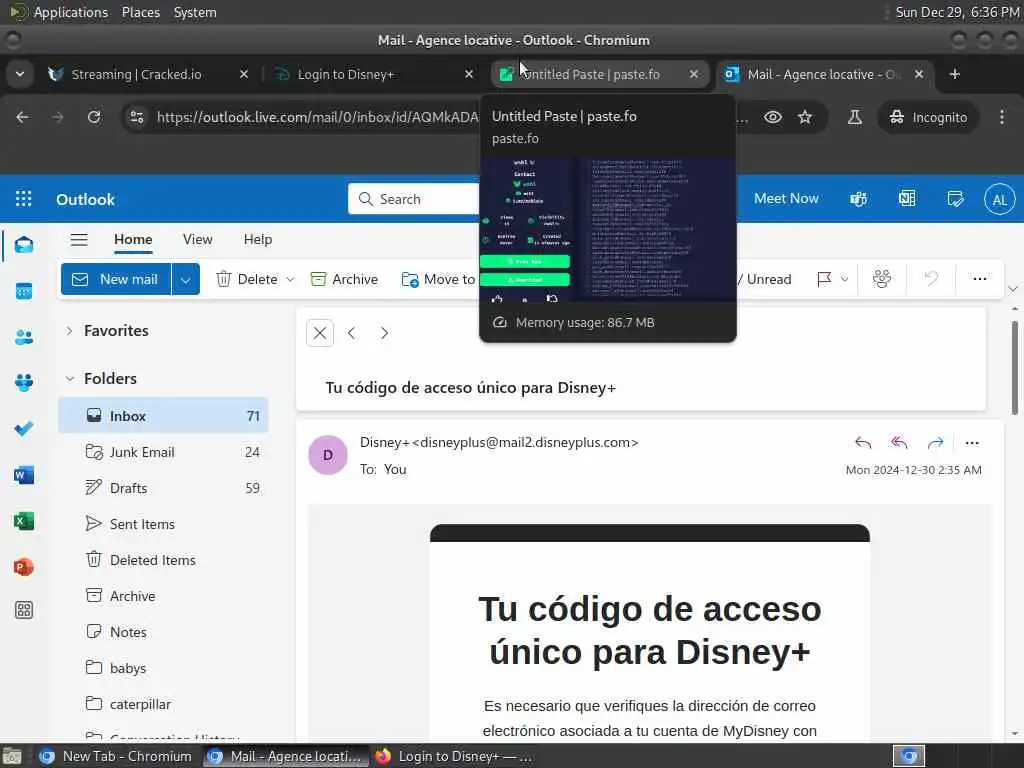This screenshot has width=1024, height=768.
Task: Switch to the Help ribbon tab
Action: (258, 240)
